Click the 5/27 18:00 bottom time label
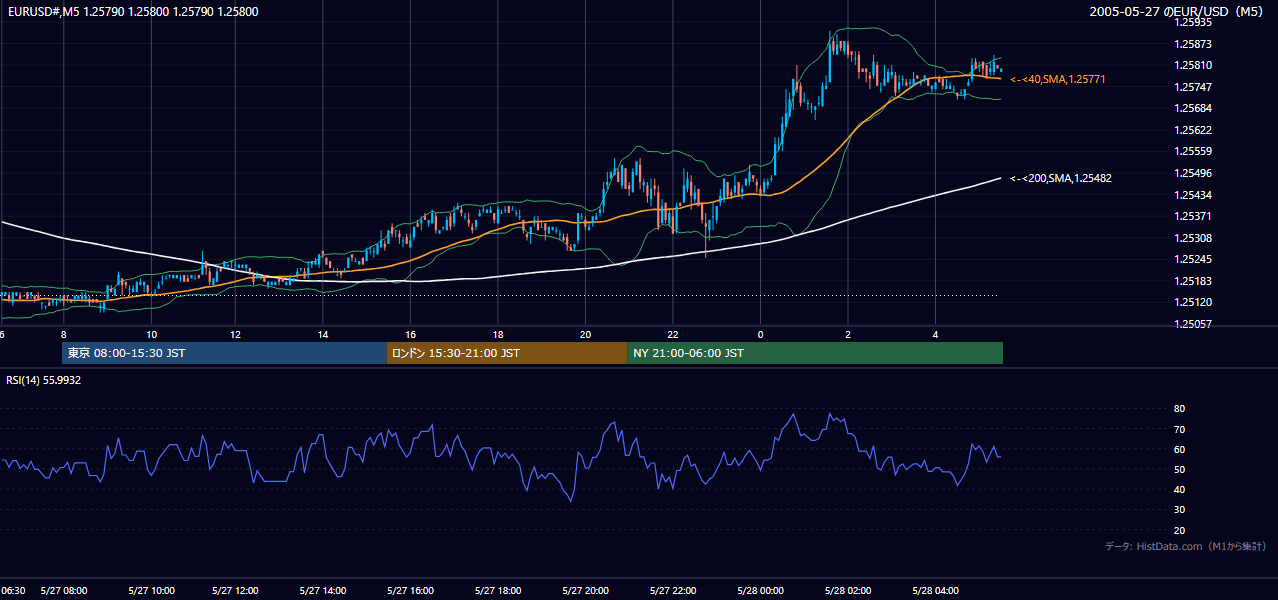Screen dimensions: 1278x600 [x=500, y=590]
